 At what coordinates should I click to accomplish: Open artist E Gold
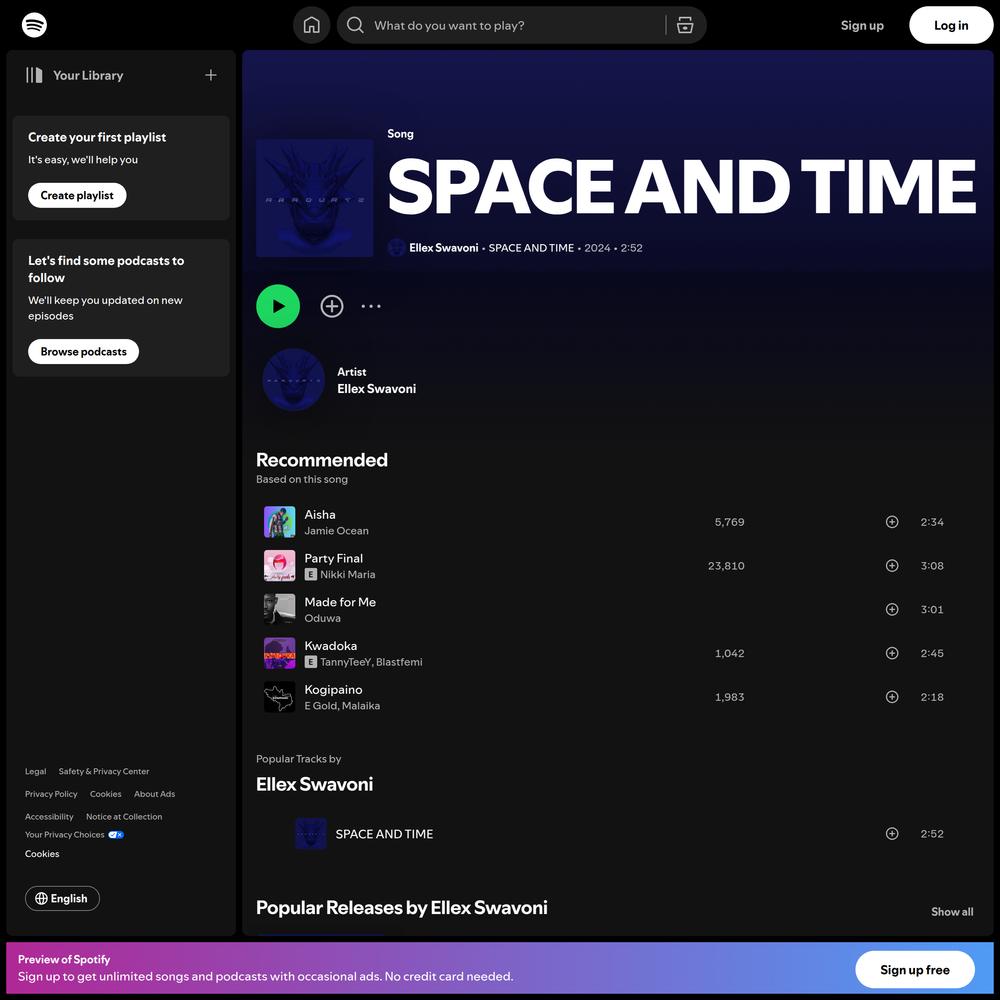click(321, 705)
